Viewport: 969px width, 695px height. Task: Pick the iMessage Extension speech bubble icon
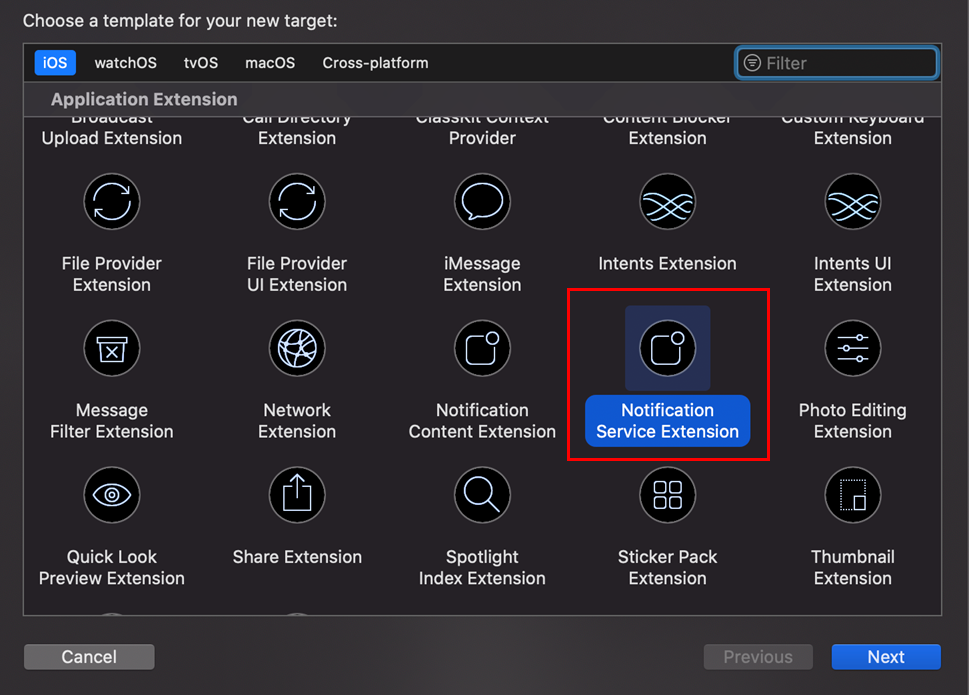[x=482, y=202]
